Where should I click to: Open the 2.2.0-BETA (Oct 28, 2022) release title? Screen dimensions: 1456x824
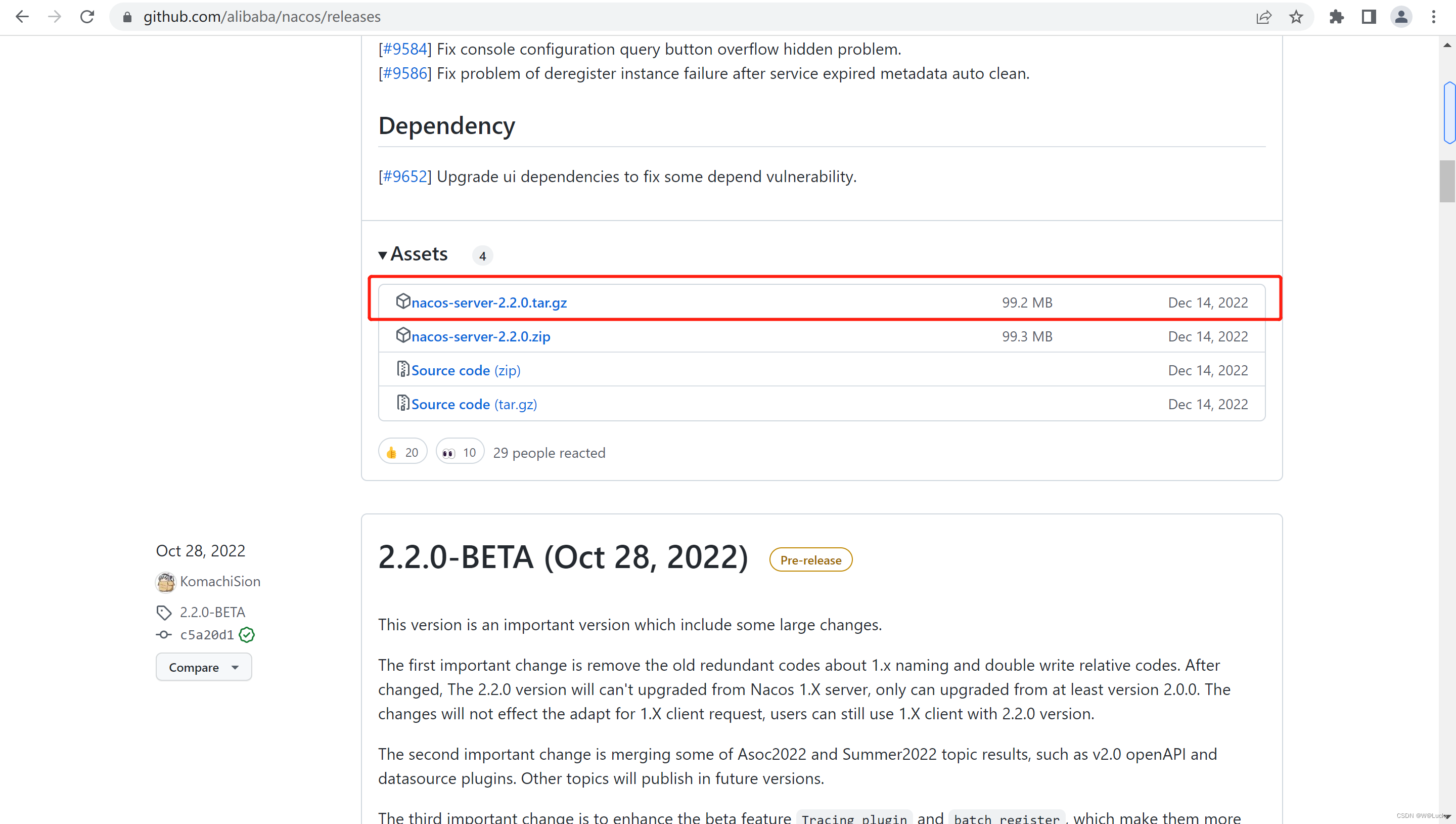pyautogui.click(x=563, y=557)
